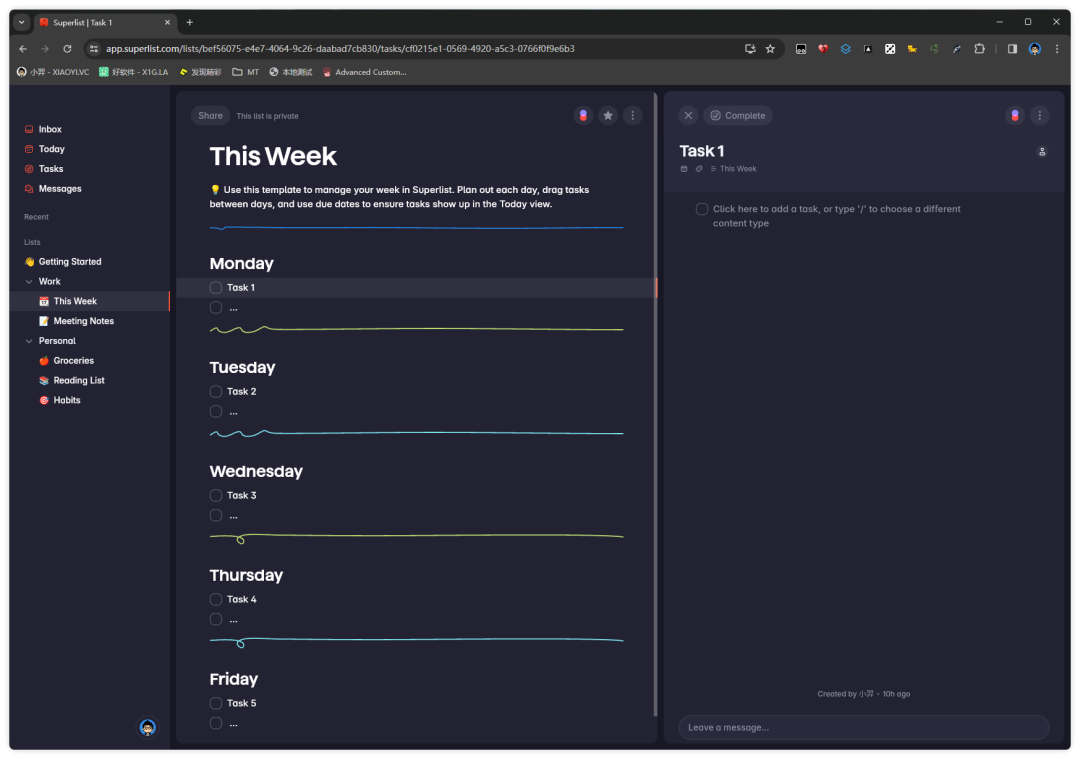Select the This Week list in sidebar
Image resolution: width=1080 pixels, height=759 pixels.
pyautogui.click(x=90, y=301)
